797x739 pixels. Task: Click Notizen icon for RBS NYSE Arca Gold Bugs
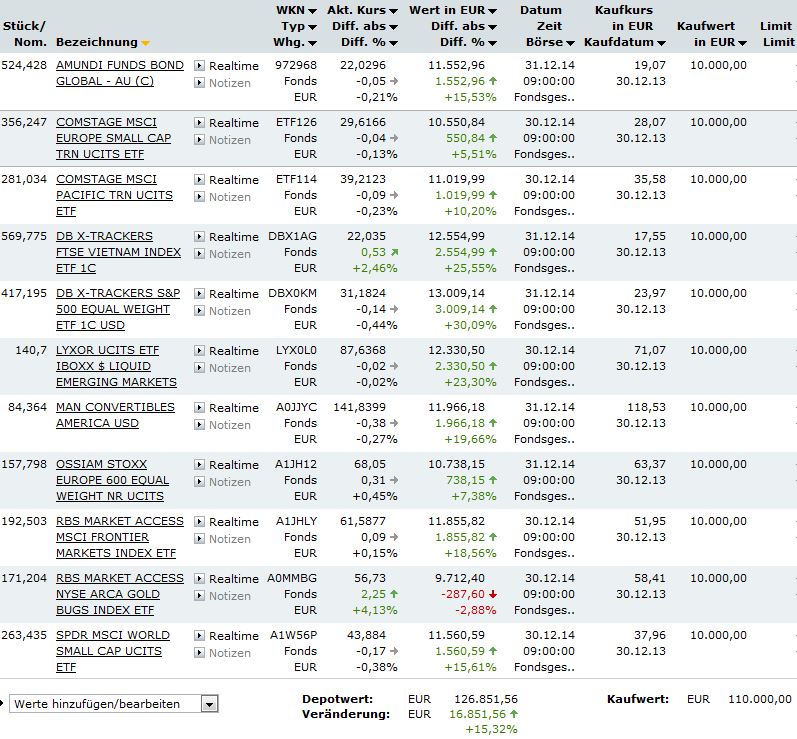click(x=200, y=595)
